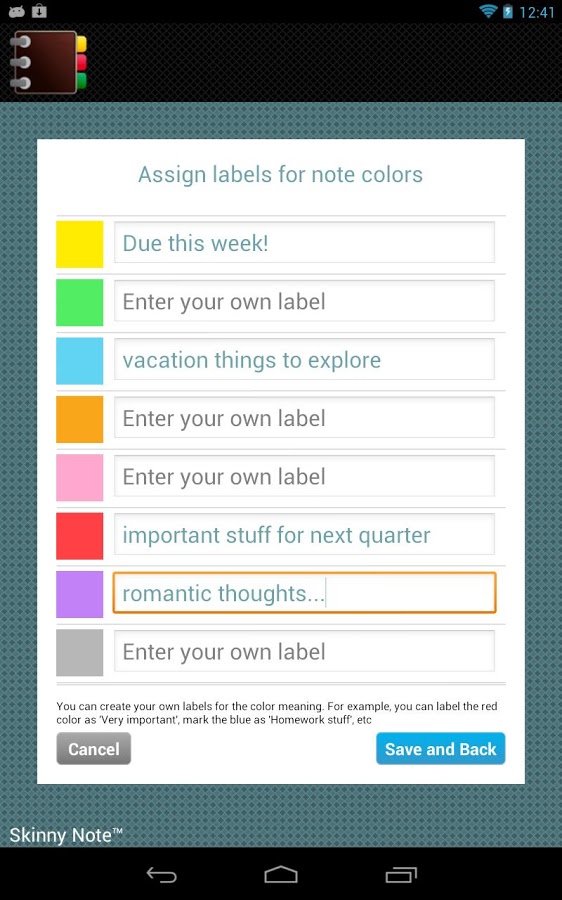
Task: Tap the Android back navigation icon
Action: [x=162, y=875]
